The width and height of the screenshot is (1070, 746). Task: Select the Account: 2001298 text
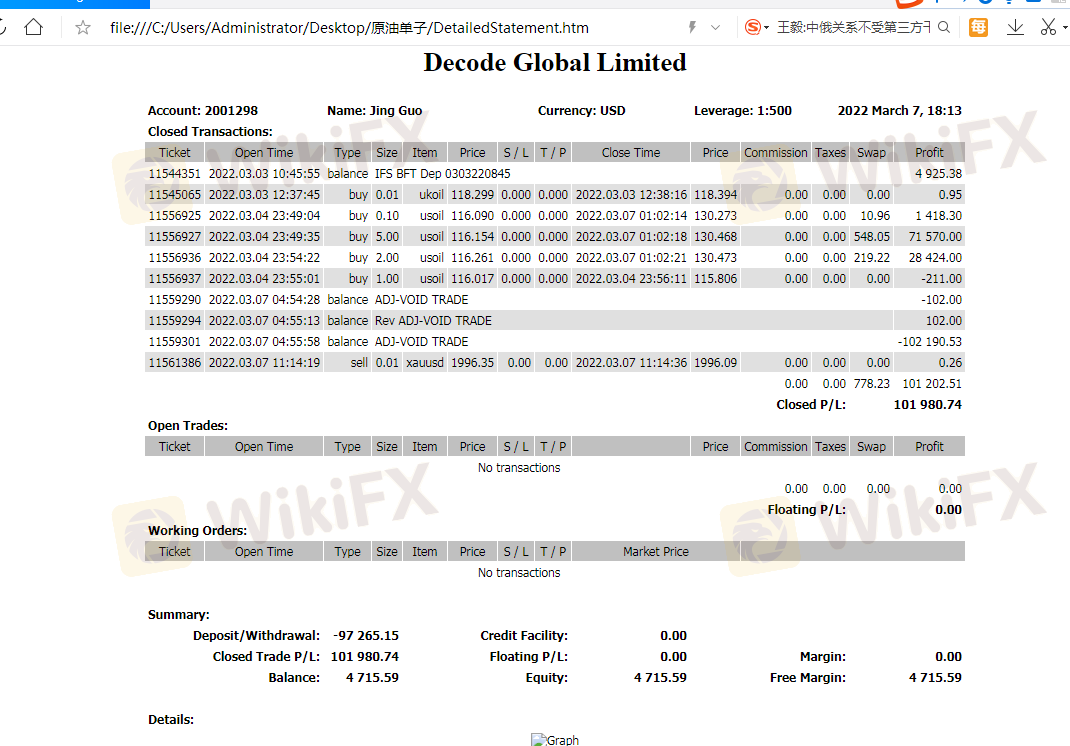click(x=203, y=111)
